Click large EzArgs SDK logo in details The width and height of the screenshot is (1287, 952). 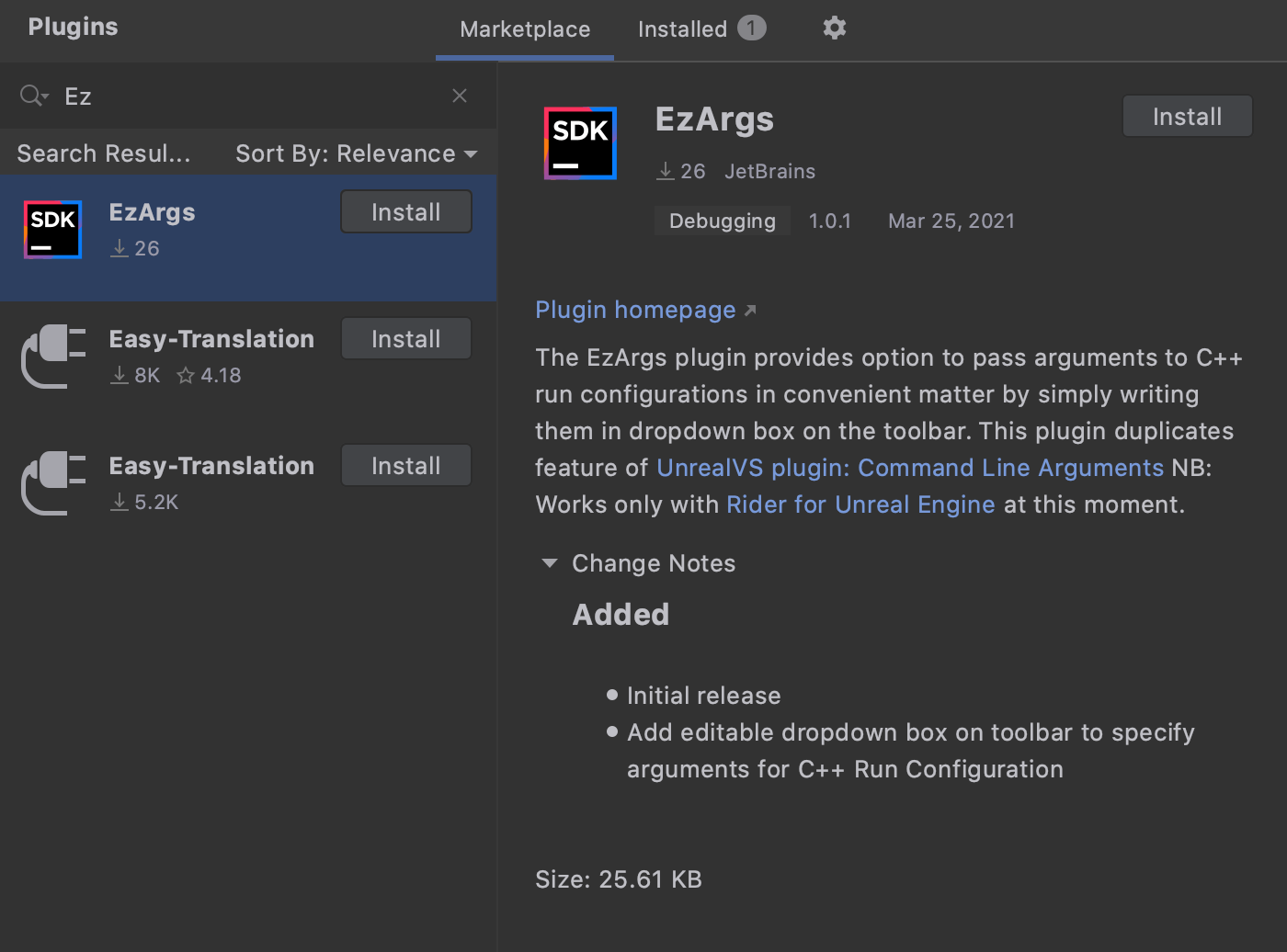[x=580, y=143]
